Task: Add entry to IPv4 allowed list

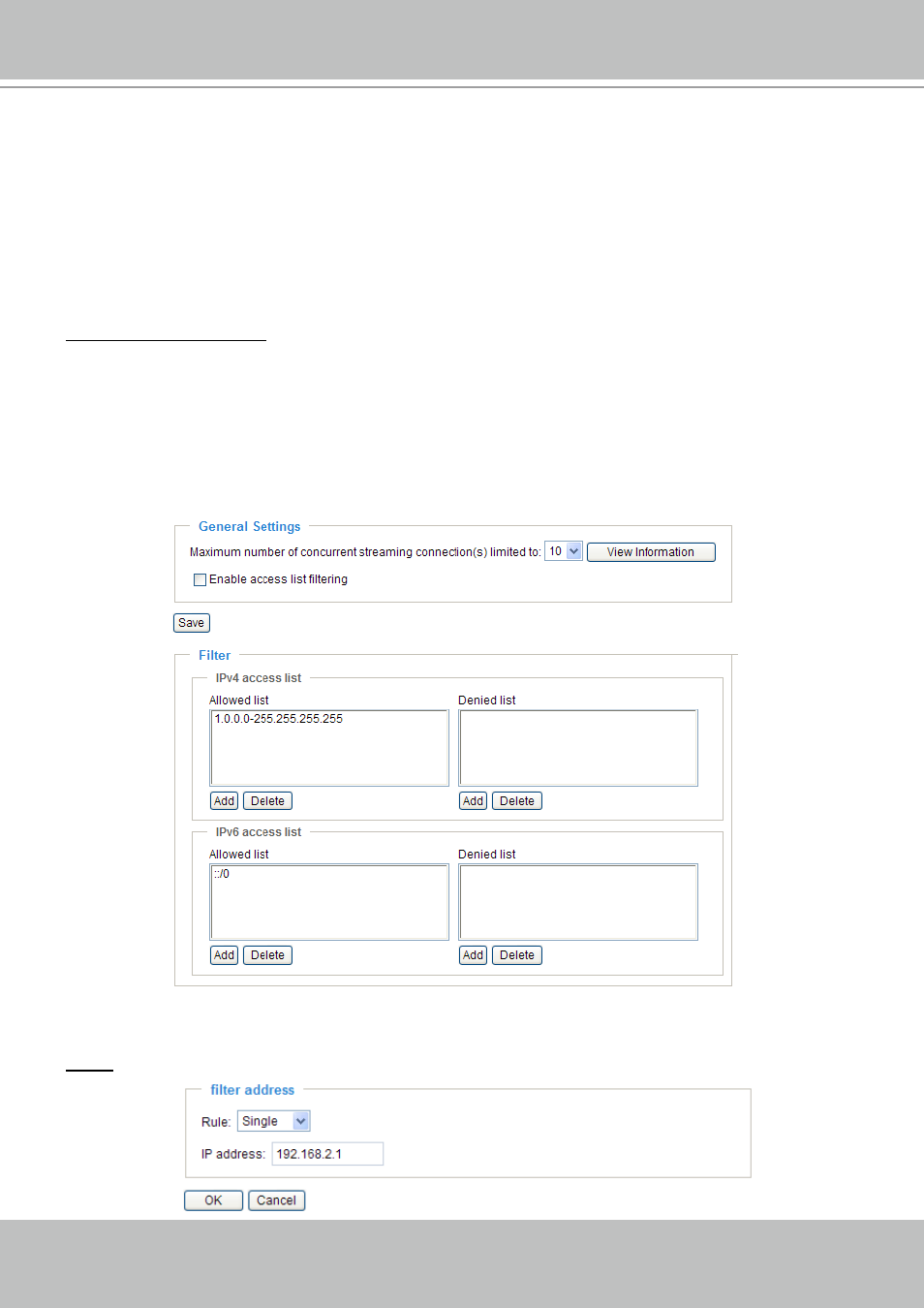Action: click(224, 801)
